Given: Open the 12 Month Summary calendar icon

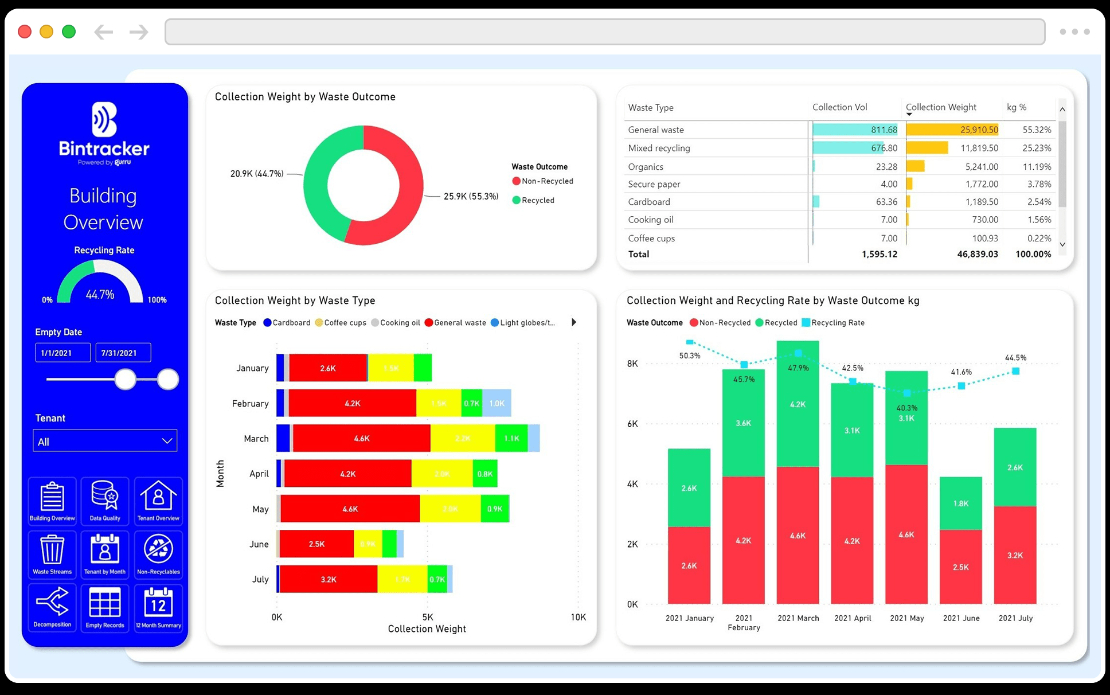Looking at the screenshot, I should [158, 608].
